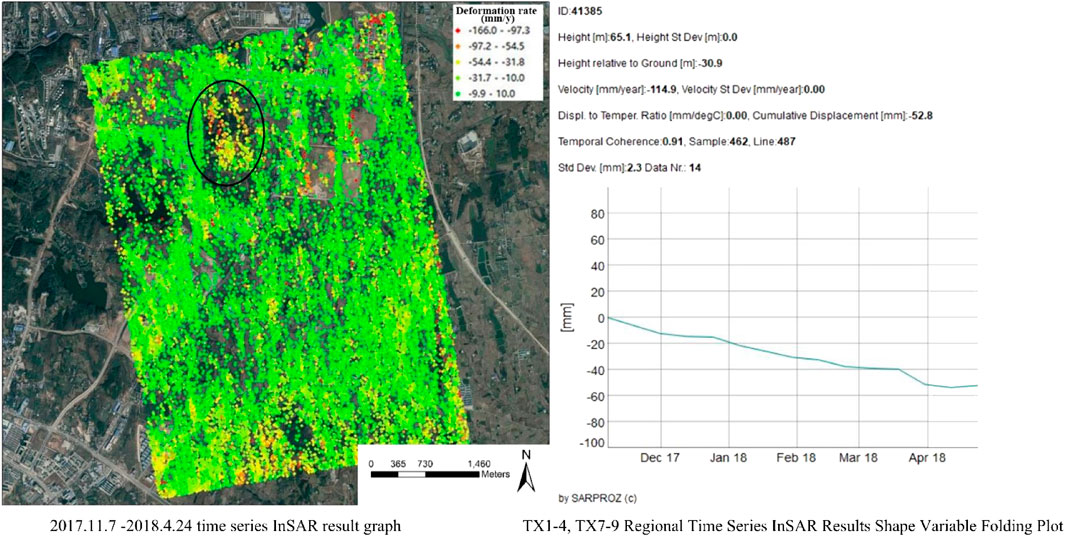Click the 'Velocity St Dev [mm/year]:0.00' value
The image size is (1065, 536).
(x=754, y=90)
